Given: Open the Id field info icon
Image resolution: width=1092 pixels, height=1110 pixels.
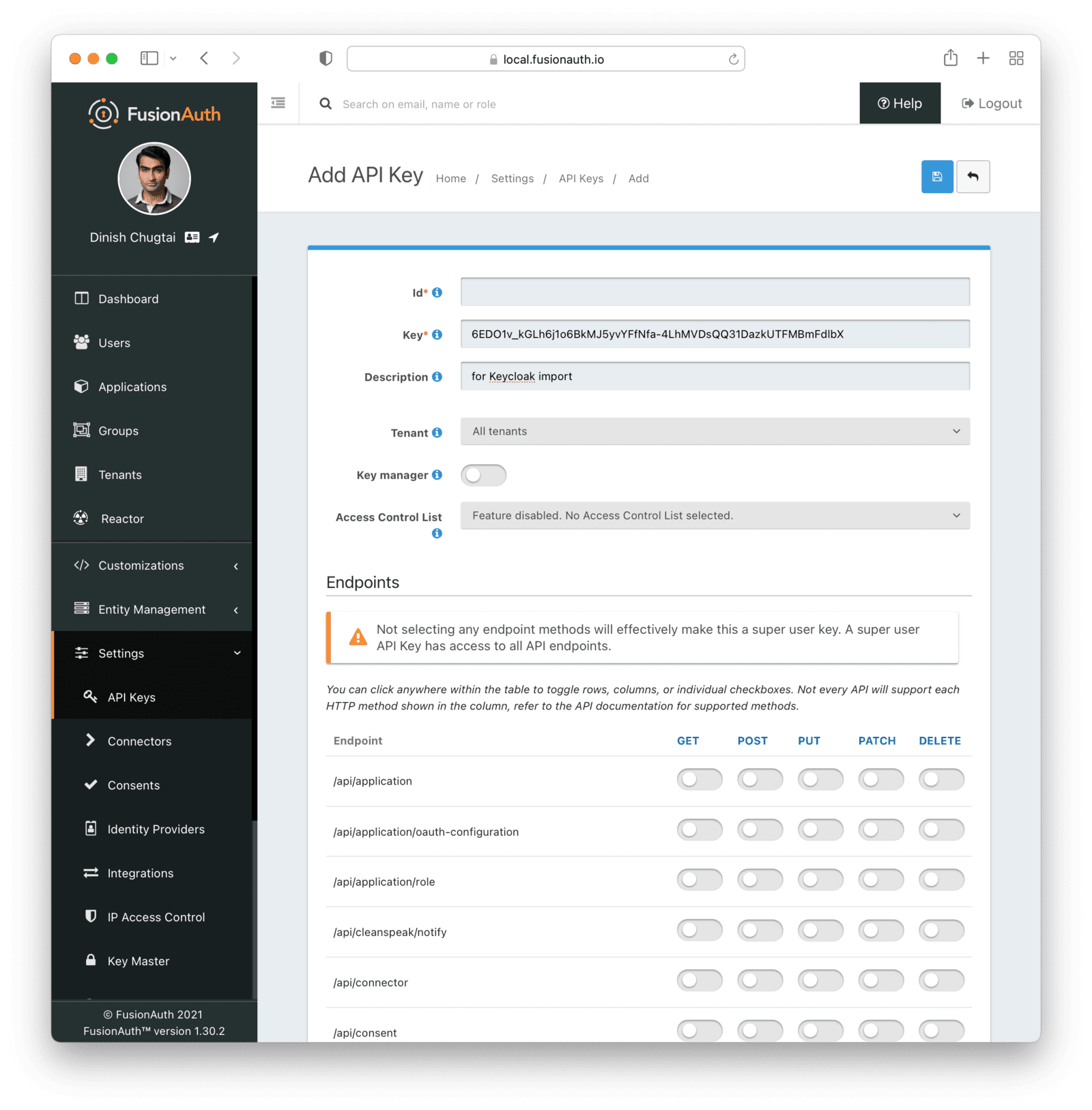Looking at the screenshot, I should [437, 293].
